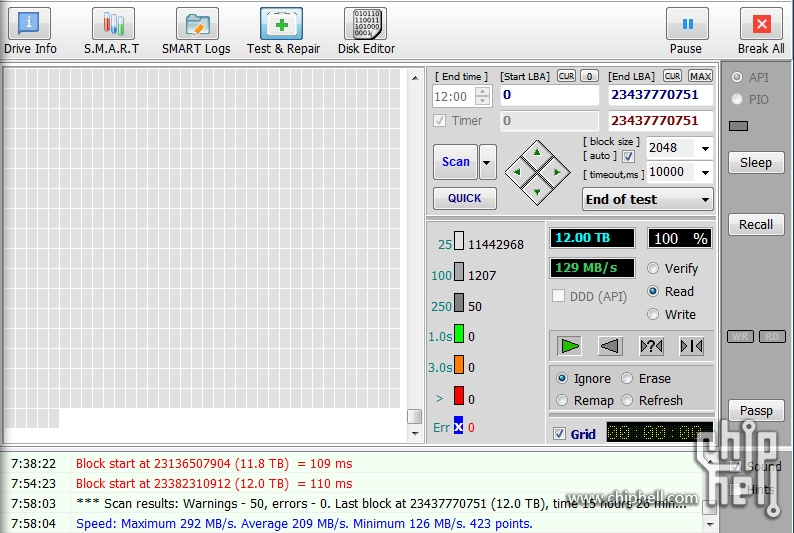Click CUR button next to Start LBA

click(x=566, y=76)
